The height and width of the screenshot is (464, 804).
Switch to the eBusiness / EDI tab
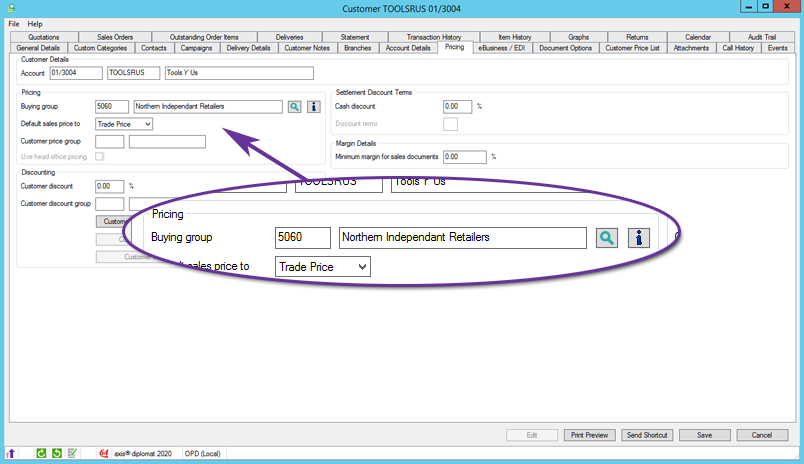click(502, 48)
